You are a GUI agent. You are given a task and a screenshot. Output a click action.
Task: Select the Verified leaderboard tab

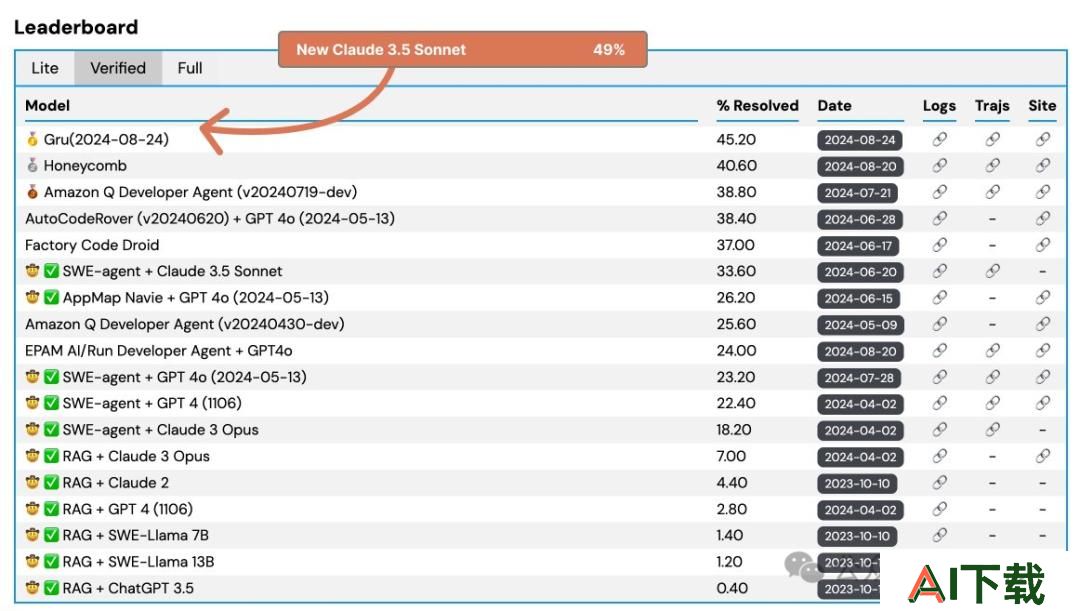pyautogui.click(x=118, y=68)
